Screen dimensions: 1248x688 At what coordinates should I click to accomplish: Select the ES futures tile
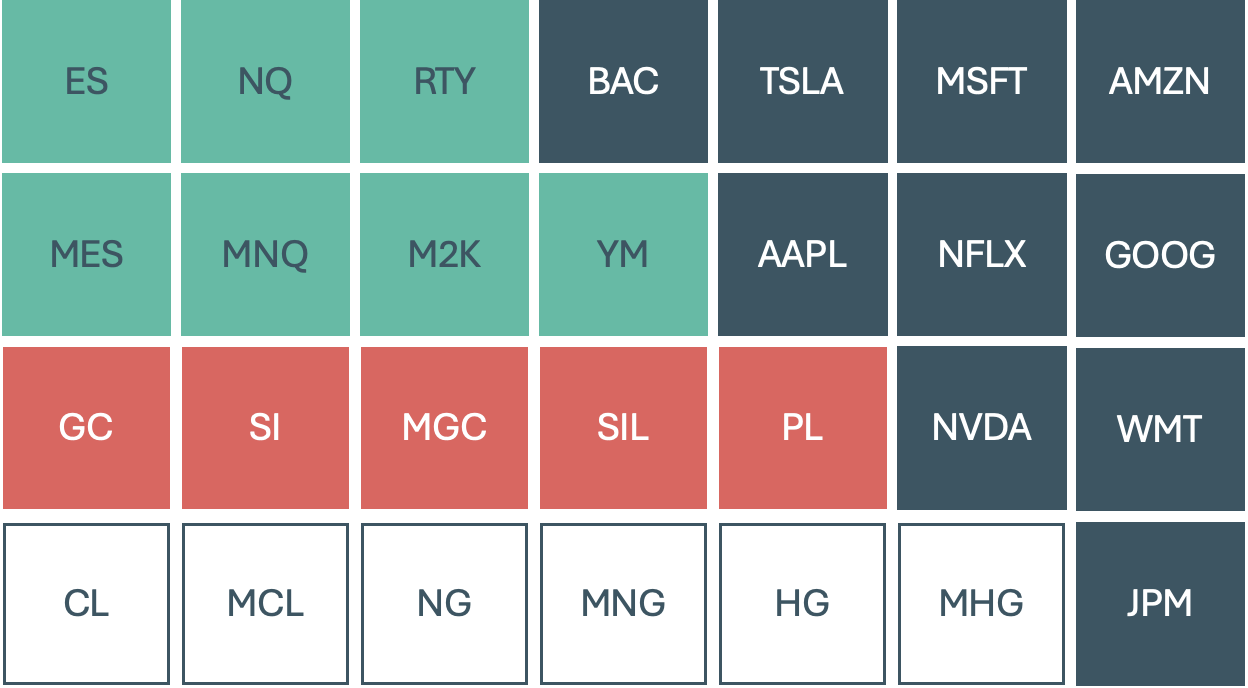click(86, 81)
